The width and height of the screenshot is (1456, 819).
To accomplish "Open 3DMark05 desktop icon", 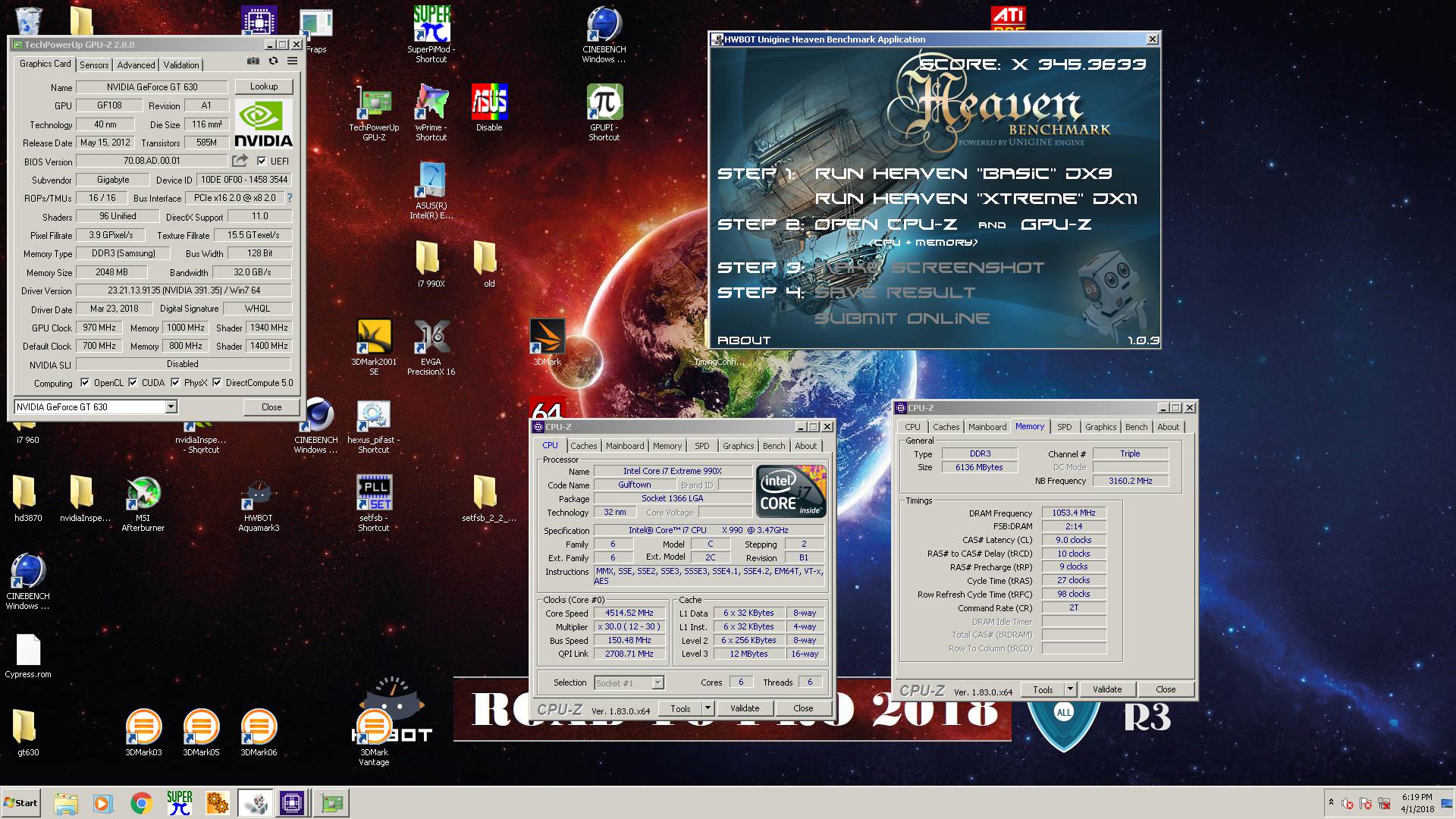I will coord(201,732).
